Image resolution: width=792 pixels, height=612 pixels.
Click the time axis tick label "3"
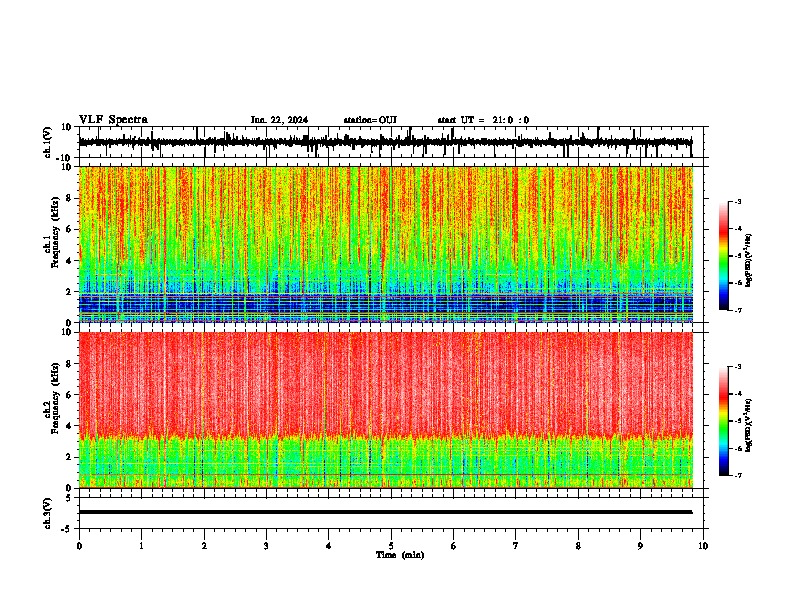tap(266, 546)
